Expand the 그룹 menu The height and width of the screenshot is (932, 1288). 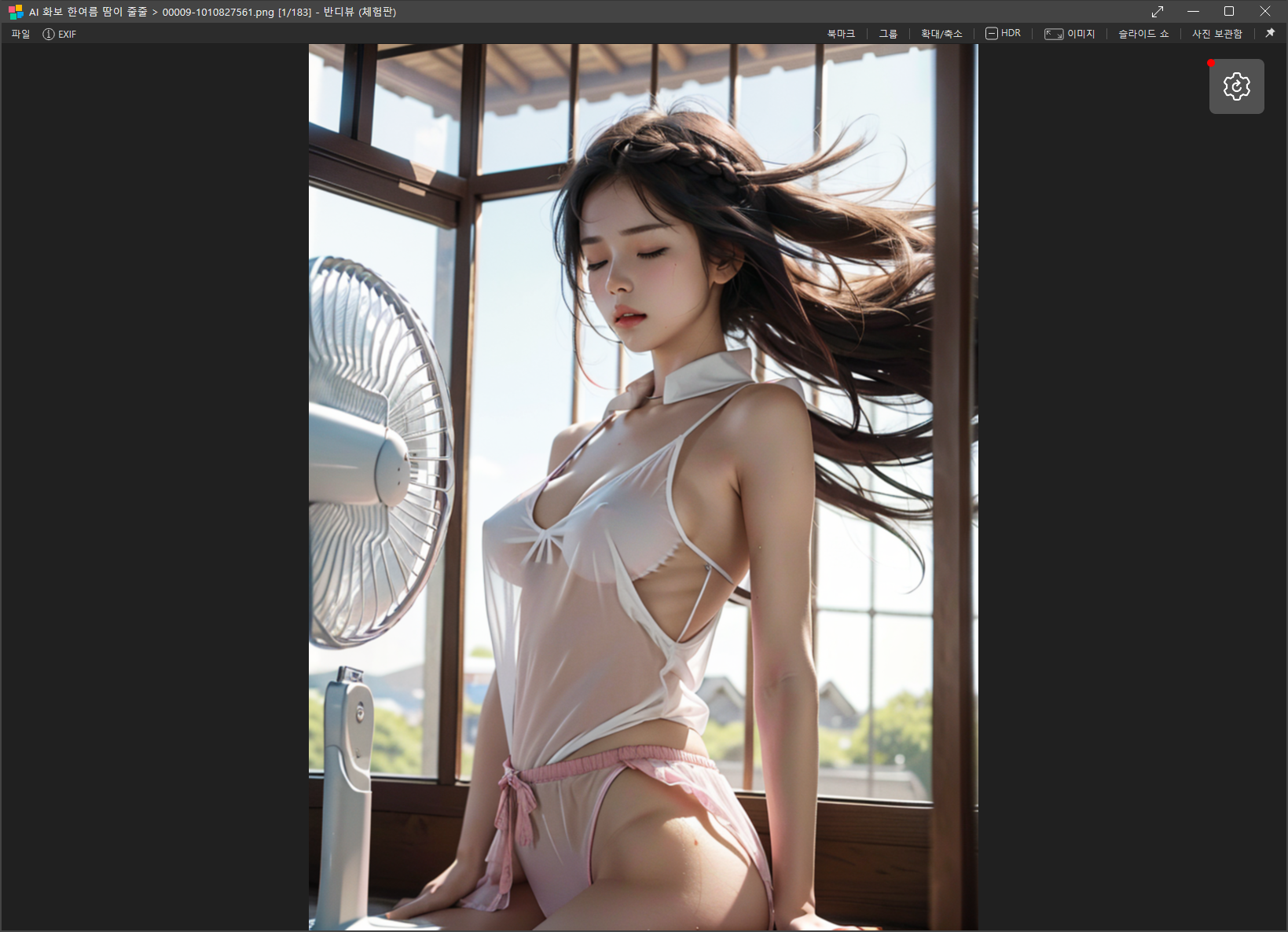click(888, 34)
